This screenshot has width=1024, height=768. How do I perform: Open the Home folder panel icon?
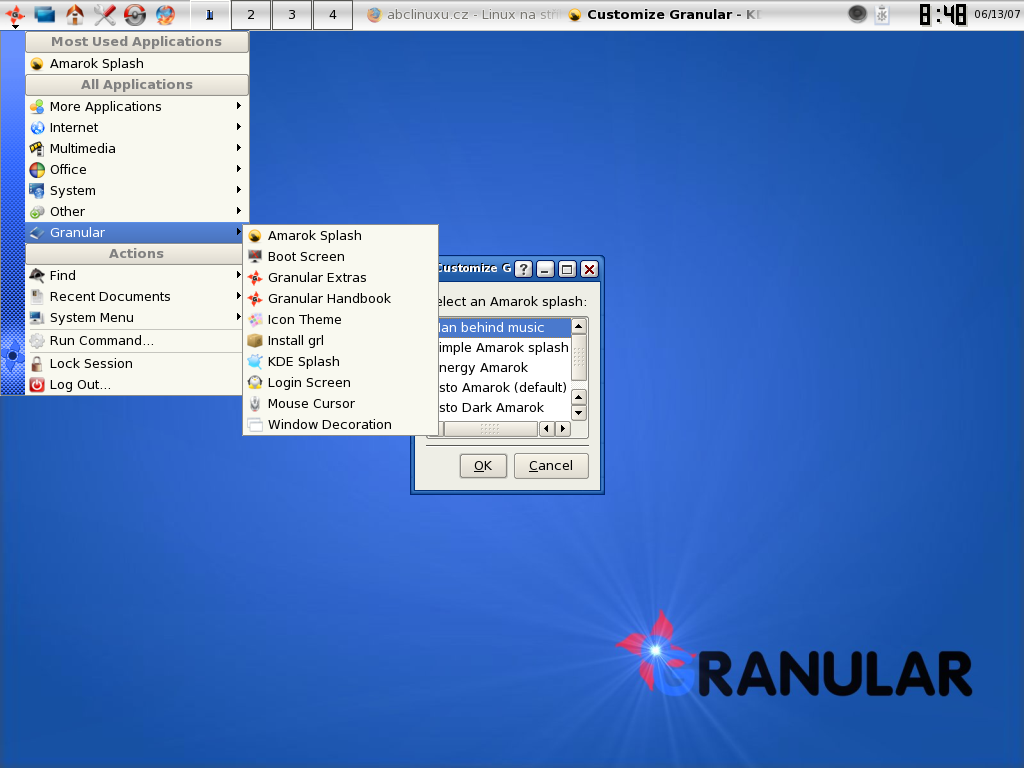(x=75, y=15)
